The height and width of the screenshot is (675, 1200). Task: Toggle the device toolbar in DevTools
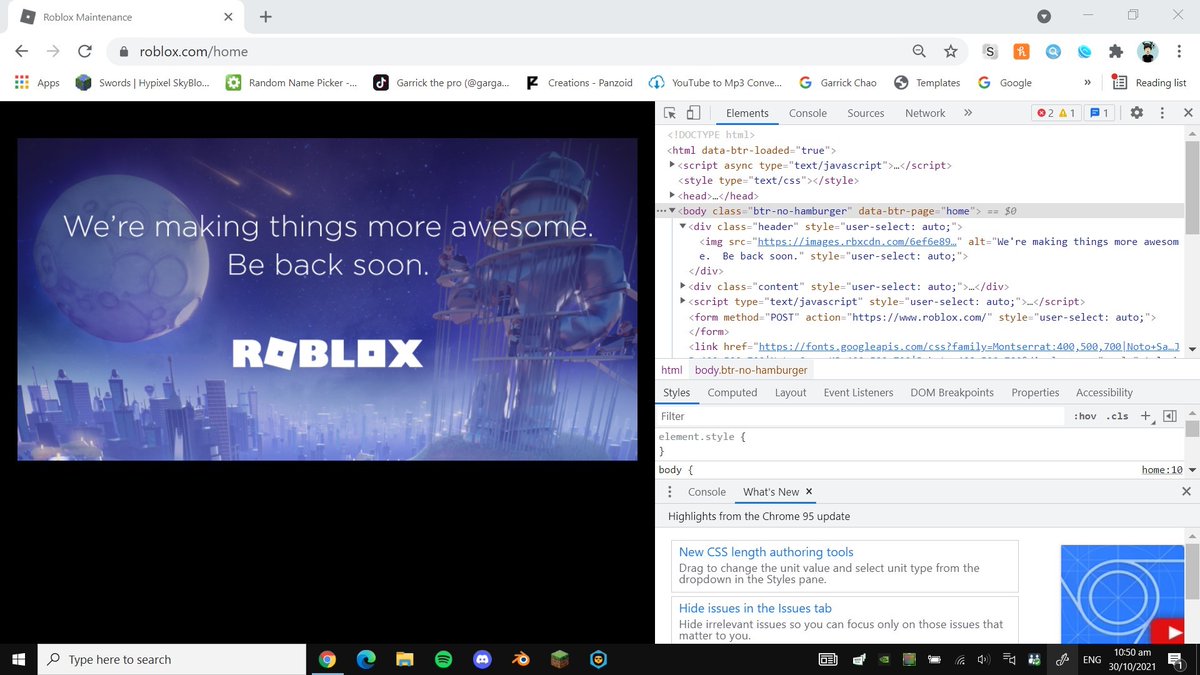coord(693,113)
